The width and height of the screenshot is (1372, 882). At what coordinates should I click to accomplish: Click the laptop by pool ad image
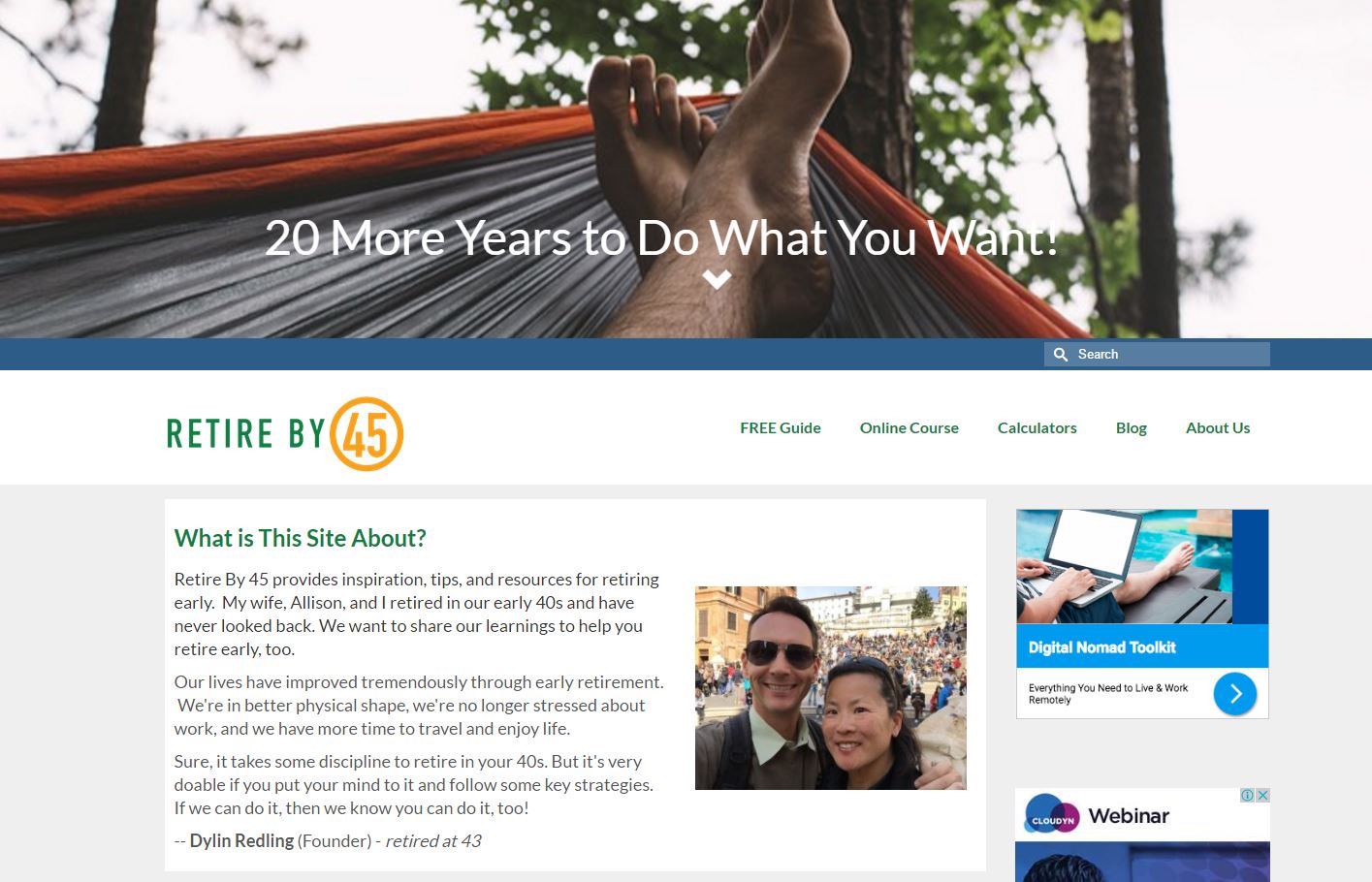click(x=1125, y=566)
